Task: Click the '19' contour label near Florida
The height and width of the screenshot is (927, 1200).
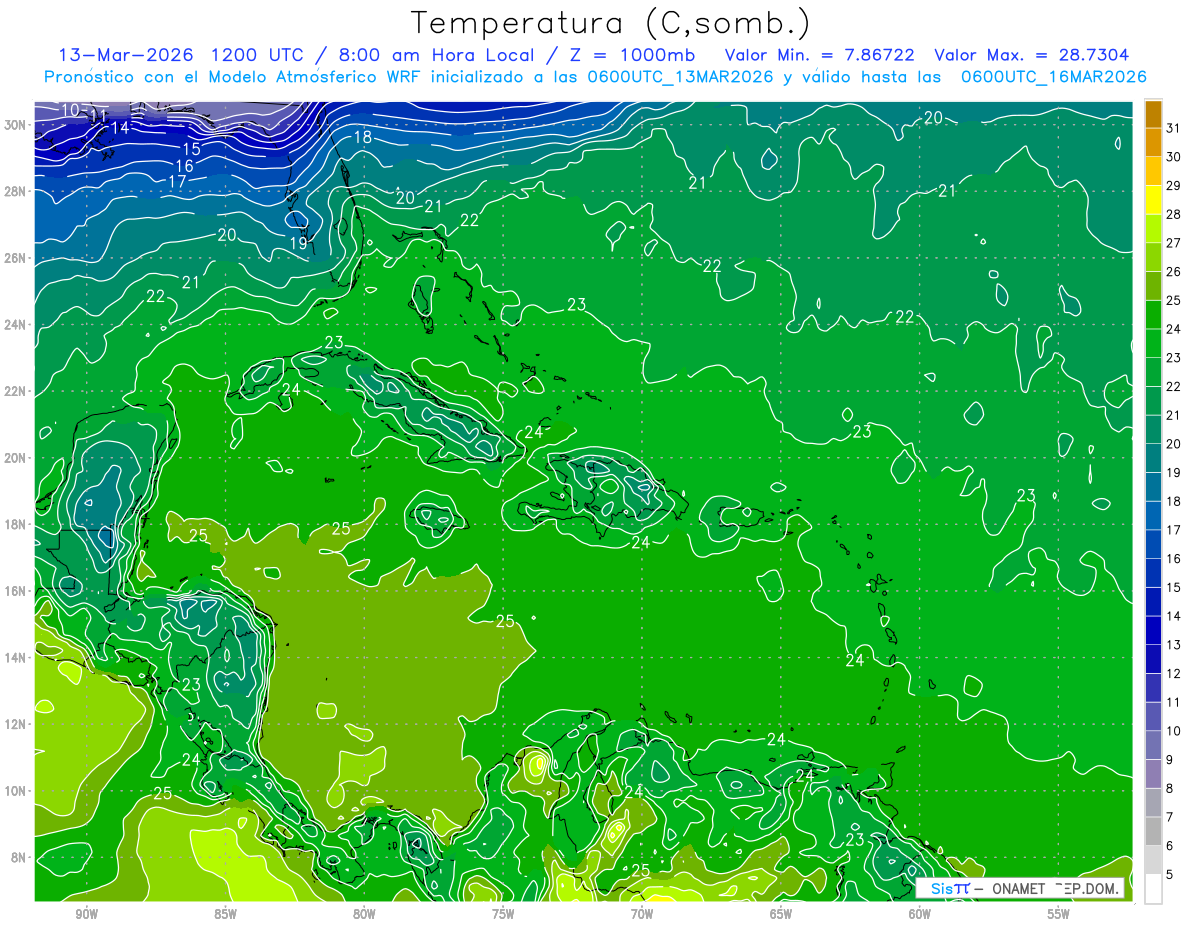Action: [x=298, y=243]
